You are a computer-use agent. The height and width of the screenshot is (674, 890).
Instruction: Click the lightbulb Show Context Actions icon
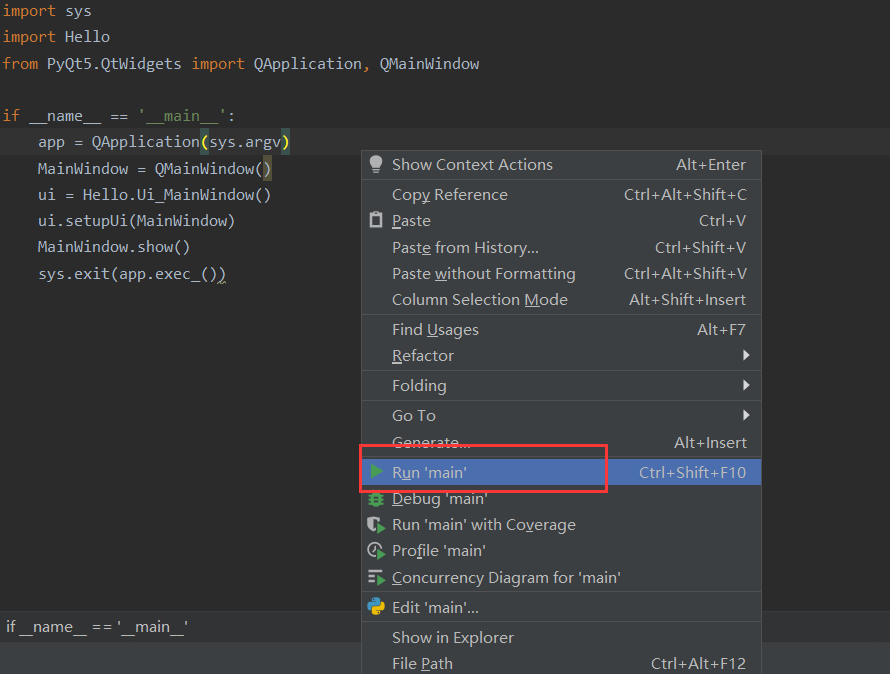[376, 164]
